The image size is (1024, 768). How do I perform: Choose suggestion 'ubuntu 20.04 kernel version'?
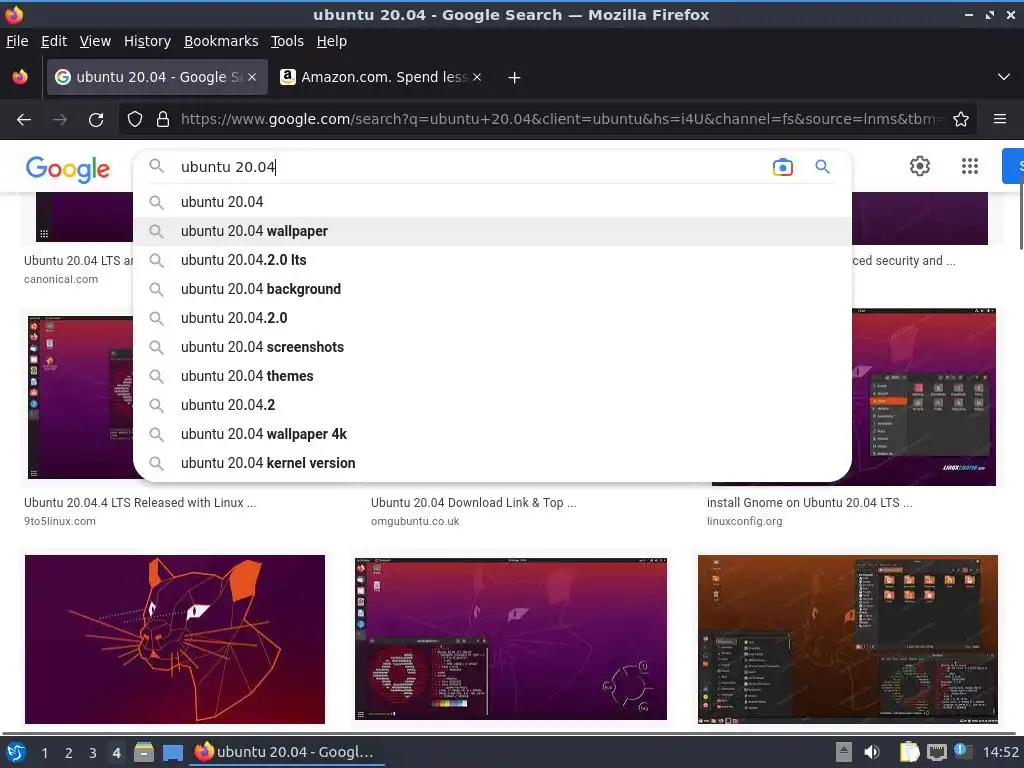[x=492, y=463]
